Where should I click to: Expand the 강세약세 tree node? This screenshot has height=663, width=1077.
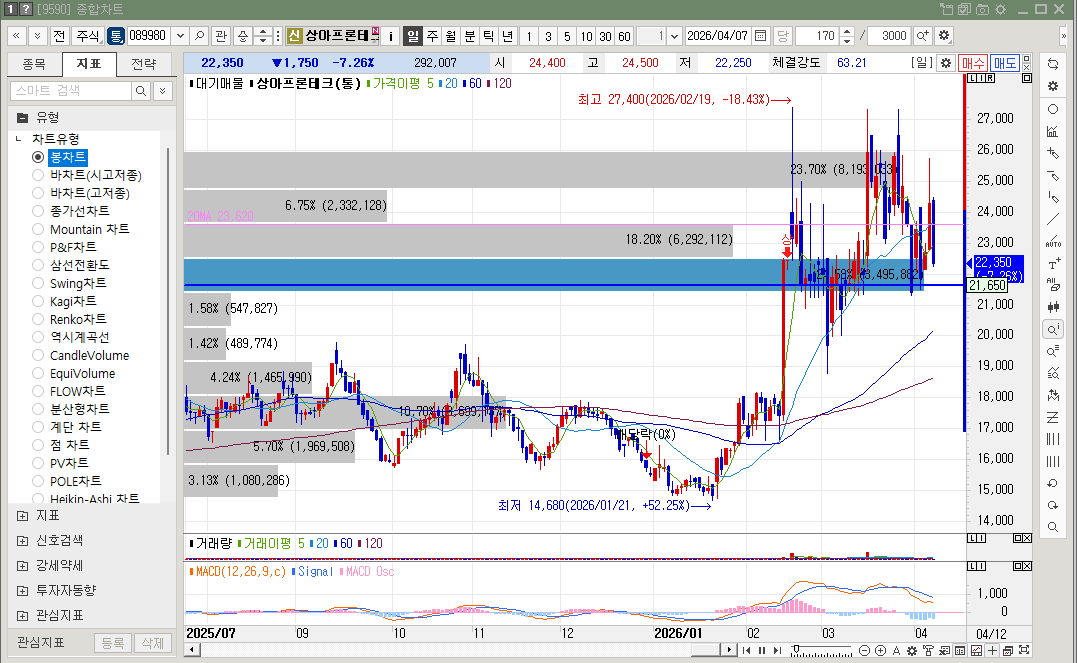(23, 566)
